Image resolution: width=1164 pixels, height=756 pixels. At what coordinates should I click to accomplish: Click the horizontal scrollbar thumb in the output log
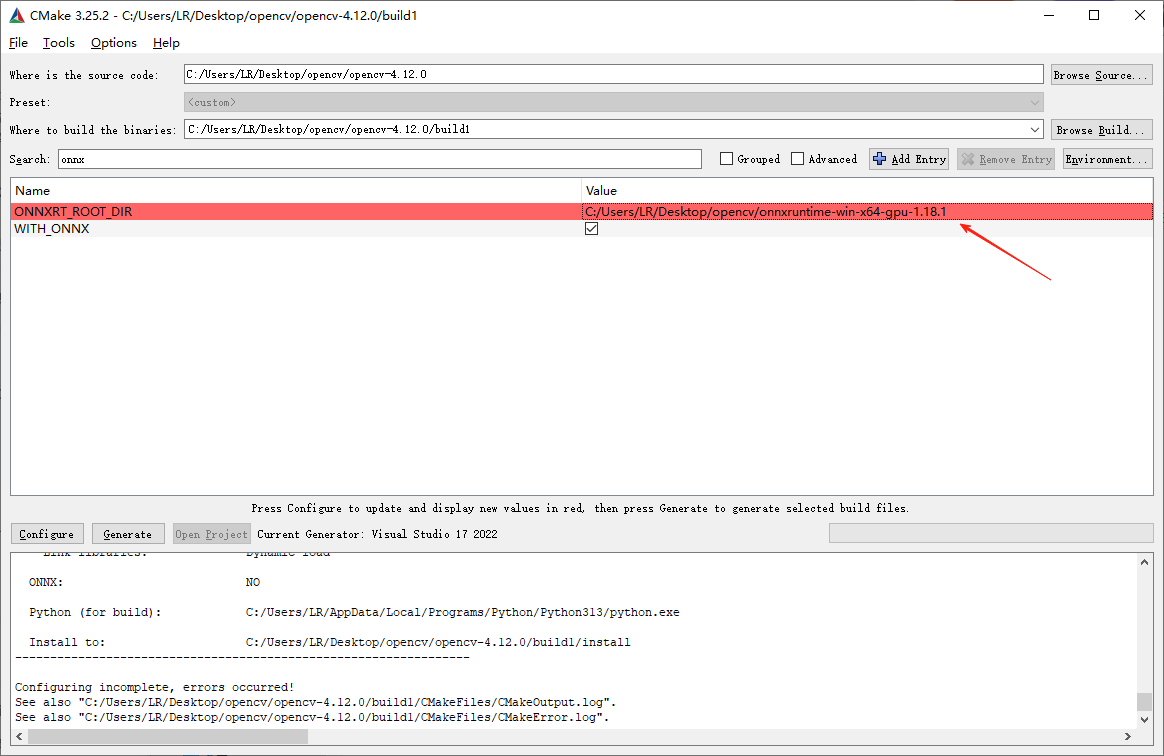(168, 737)
